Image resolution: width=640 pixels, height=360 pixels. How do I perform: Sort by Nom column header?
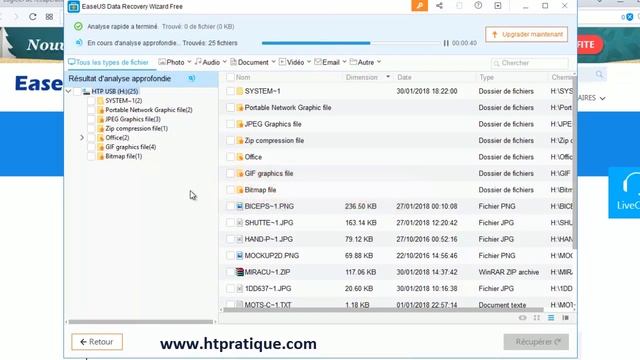coord(243,77)
